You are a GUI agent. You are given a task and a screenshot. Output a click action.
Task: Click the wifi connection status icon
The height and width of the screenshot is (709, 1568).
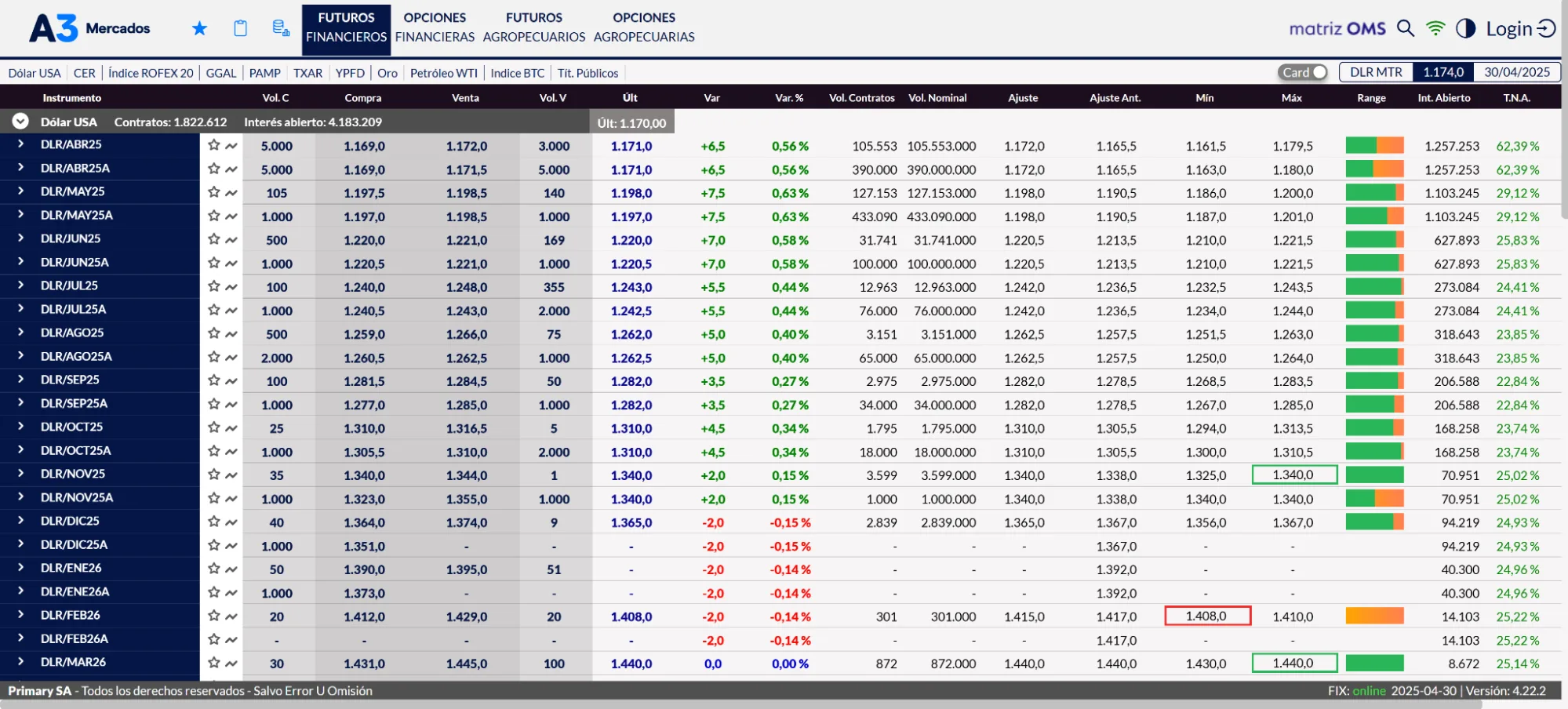[1435, 28]
